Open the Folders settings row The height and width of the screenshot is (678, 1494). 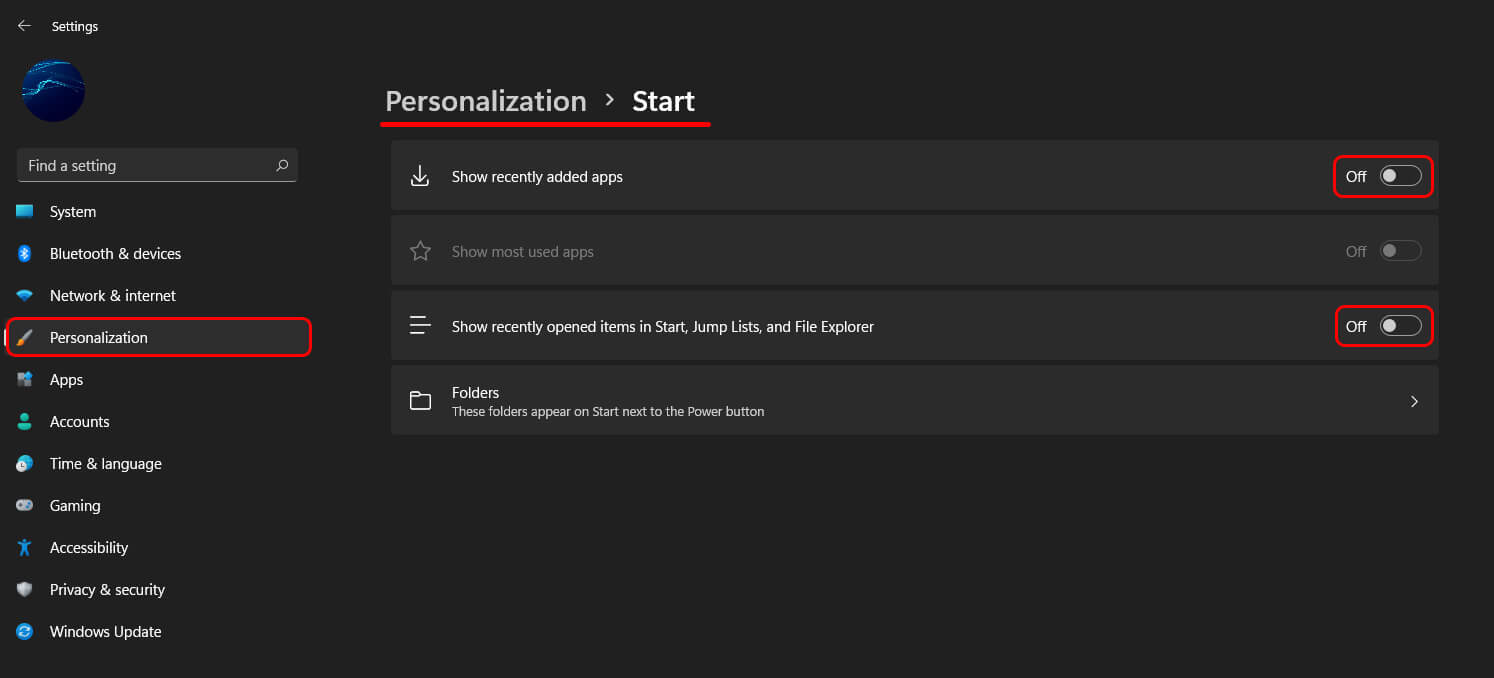[914, 400]
